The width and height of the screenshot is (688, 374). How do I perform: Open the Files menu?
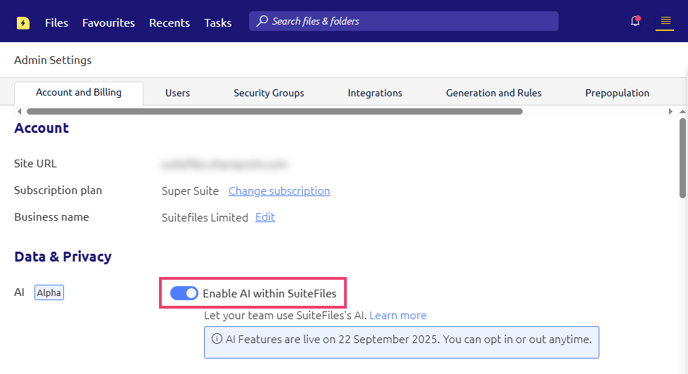coord(57,23)
